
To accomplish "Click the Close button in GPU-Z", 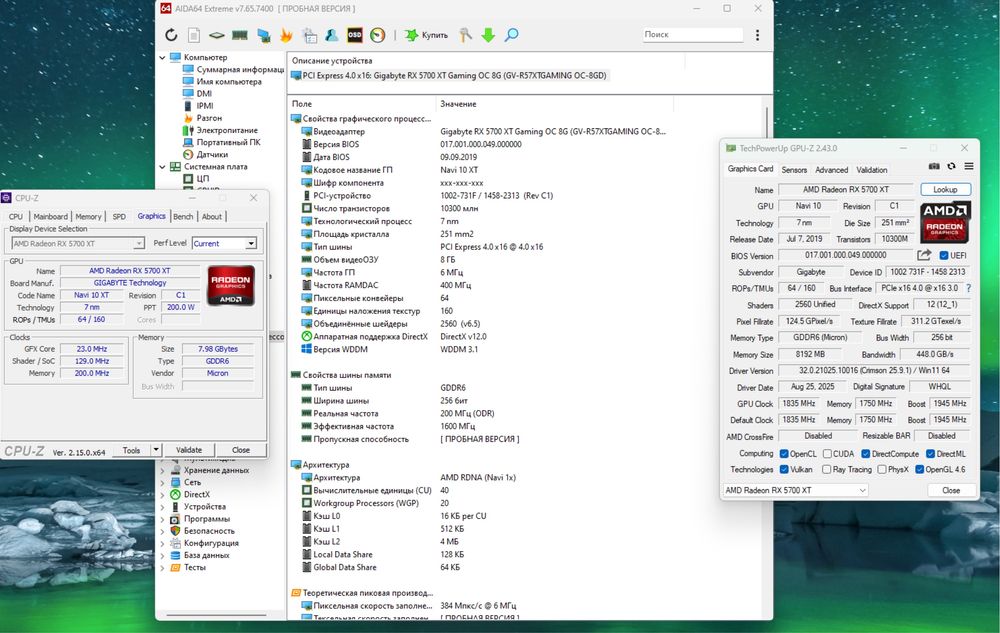I will [x=951, y=490].
